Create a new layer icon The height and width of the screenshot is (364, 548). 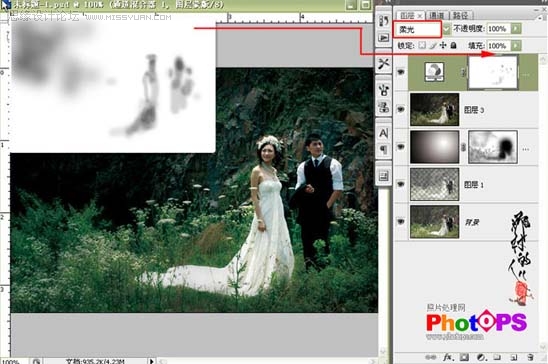(513, 357)
